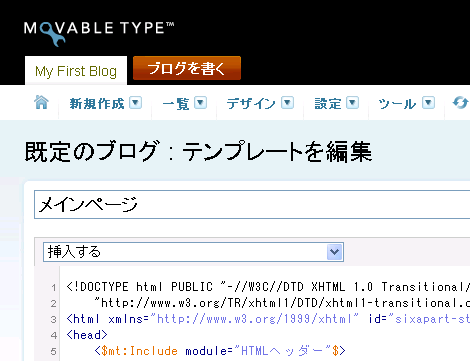Viewport: 470px width, 361px height.
Task: Open the 設定 menu
Action: click(328, 104)
